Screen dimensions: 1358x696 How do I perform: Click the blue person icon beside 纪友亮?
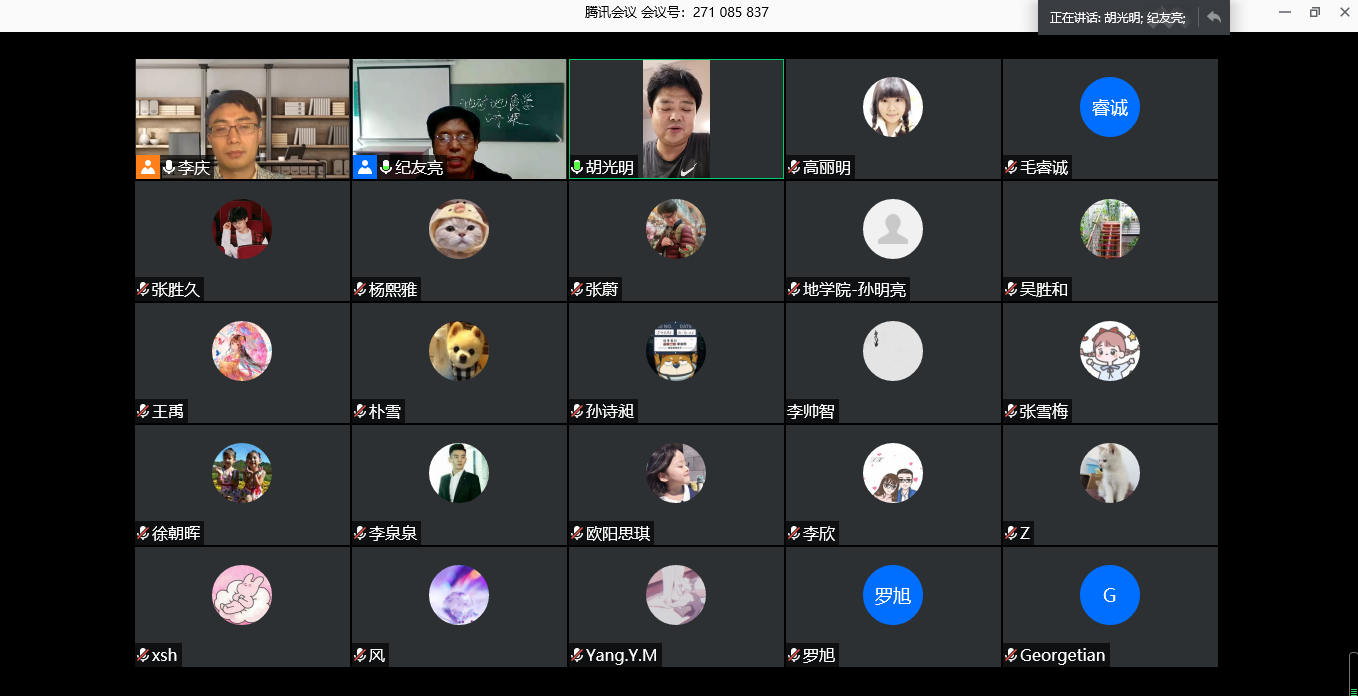(365, 168)
